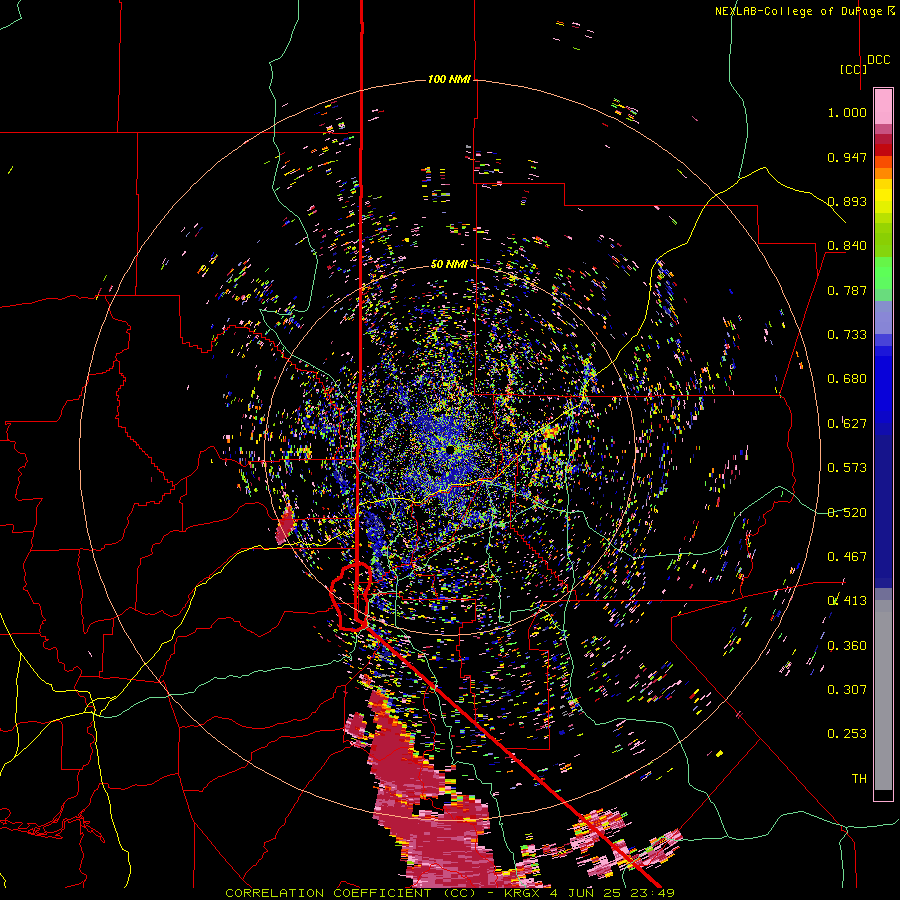The height and width of the screenshot is (900, 900).
Task: Select the 0.733 scale value
Action: click(x=847, y=335)
